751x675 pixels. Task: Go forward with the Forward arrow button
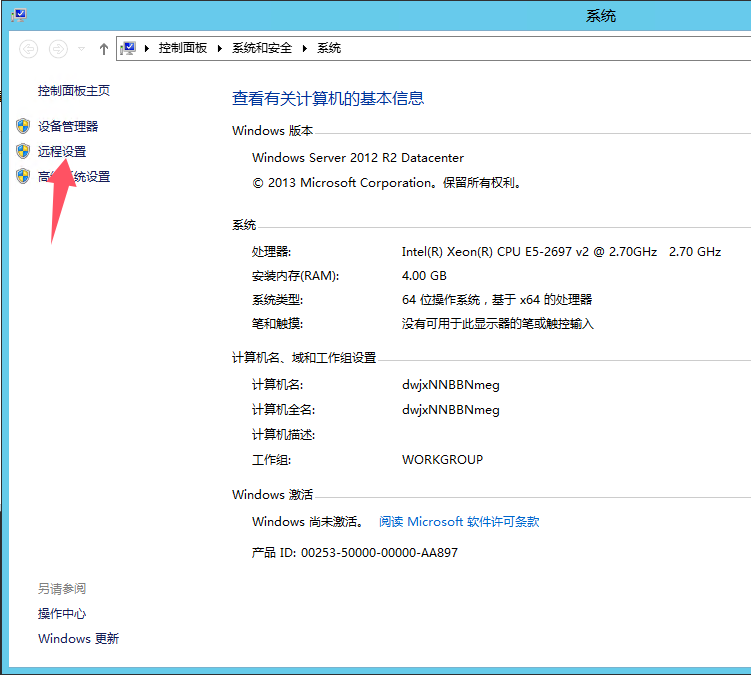click(x=58, y=49)
